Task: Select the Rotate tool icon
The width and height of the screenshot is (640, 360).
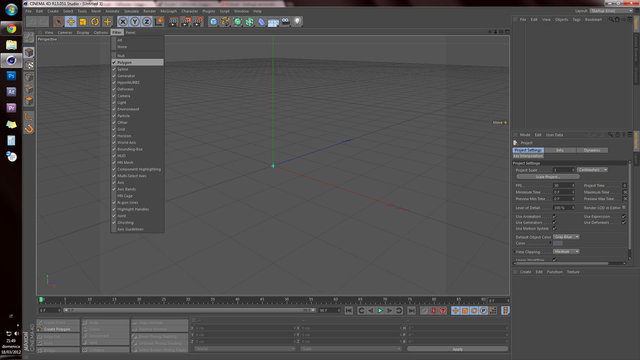Action: tap(95, 22)
